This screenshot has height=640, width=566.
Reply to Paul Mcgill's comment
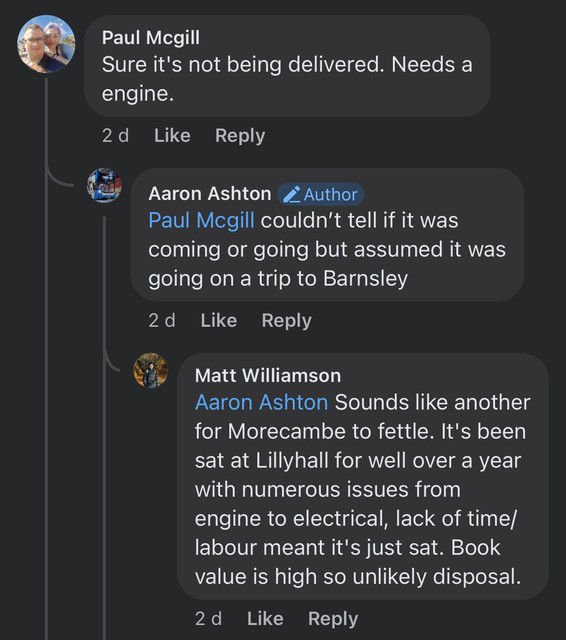pyautogui.click(x=240, y=136)
